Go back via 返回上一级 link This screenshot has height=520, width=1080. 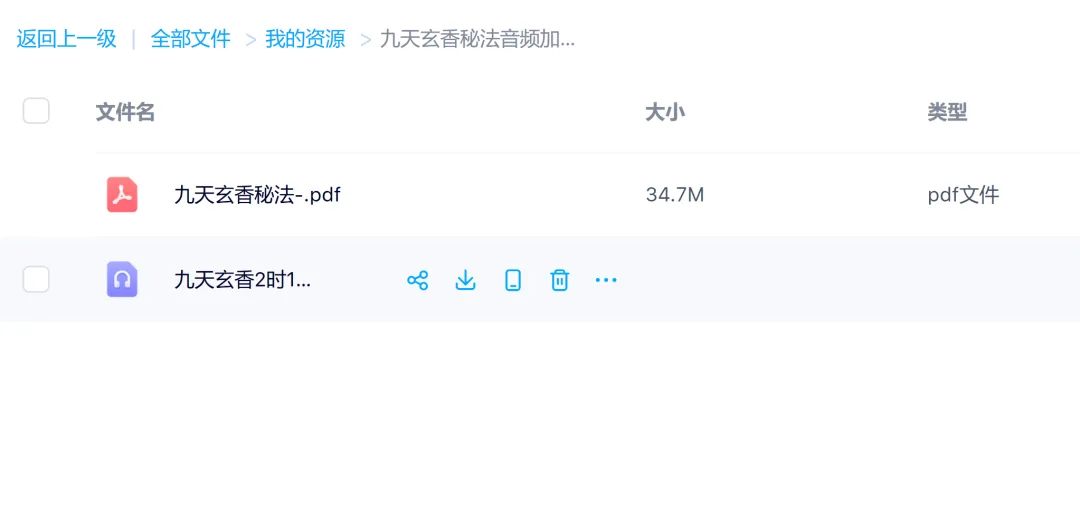point(67,39)
